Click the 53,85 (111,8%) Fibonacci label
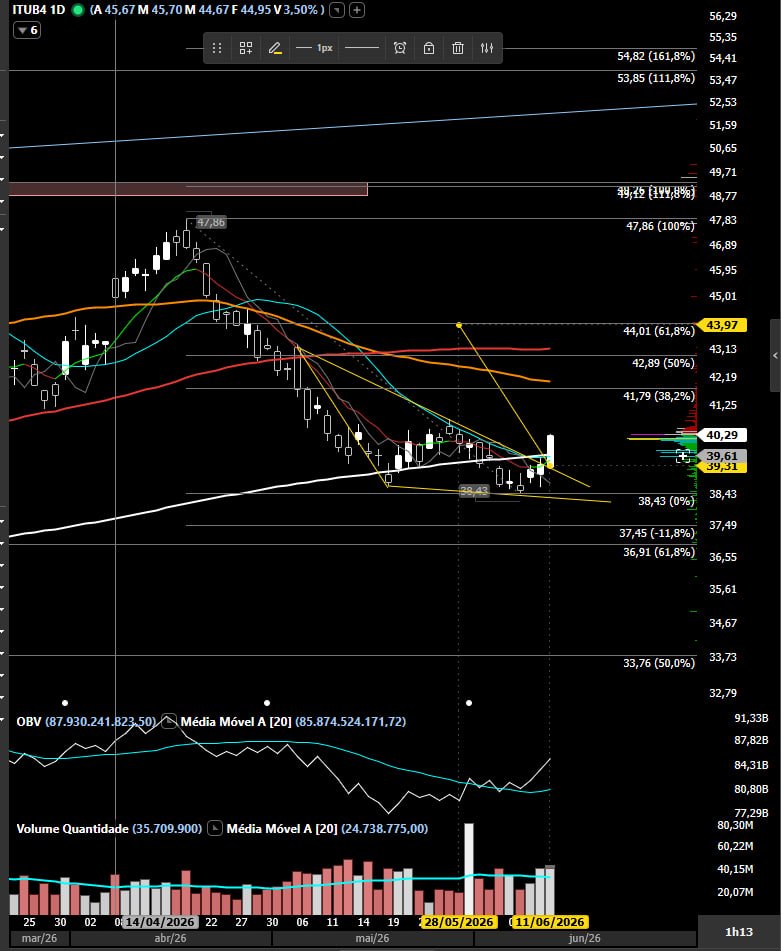Screen dimensions: 781x951 pos(655,78)
